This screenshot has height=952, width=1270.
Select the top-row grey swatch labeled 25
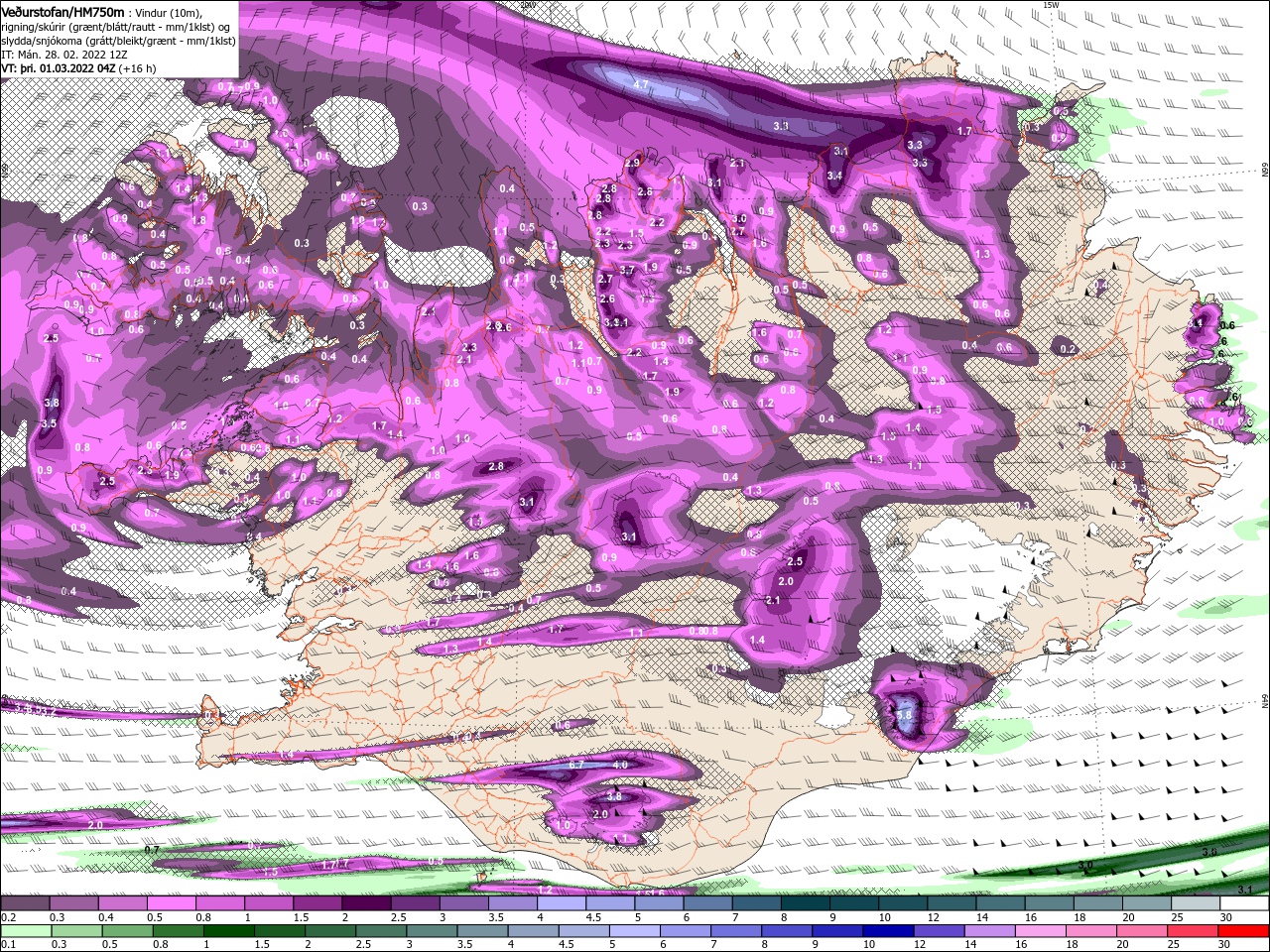click(x=1196, y=904)
